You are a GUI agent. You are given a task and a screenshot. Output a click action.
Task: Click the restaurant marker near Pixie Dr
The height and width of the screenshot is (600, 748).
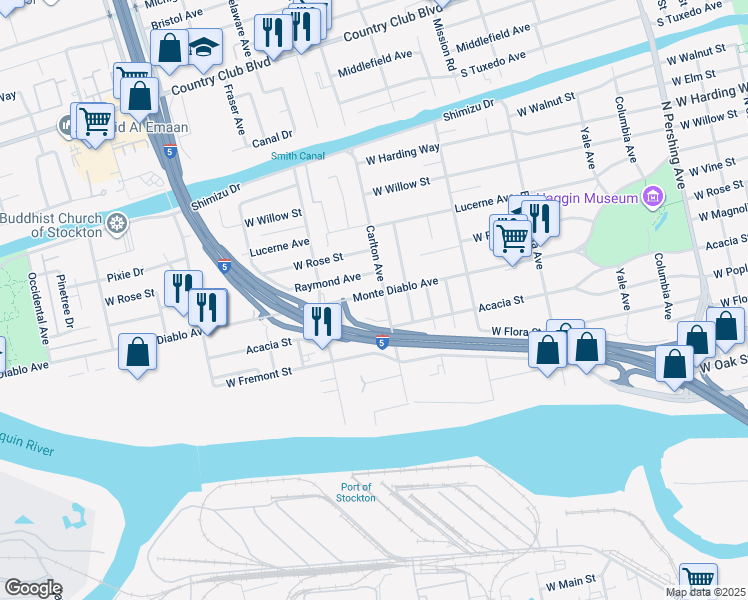coord(184,289)
